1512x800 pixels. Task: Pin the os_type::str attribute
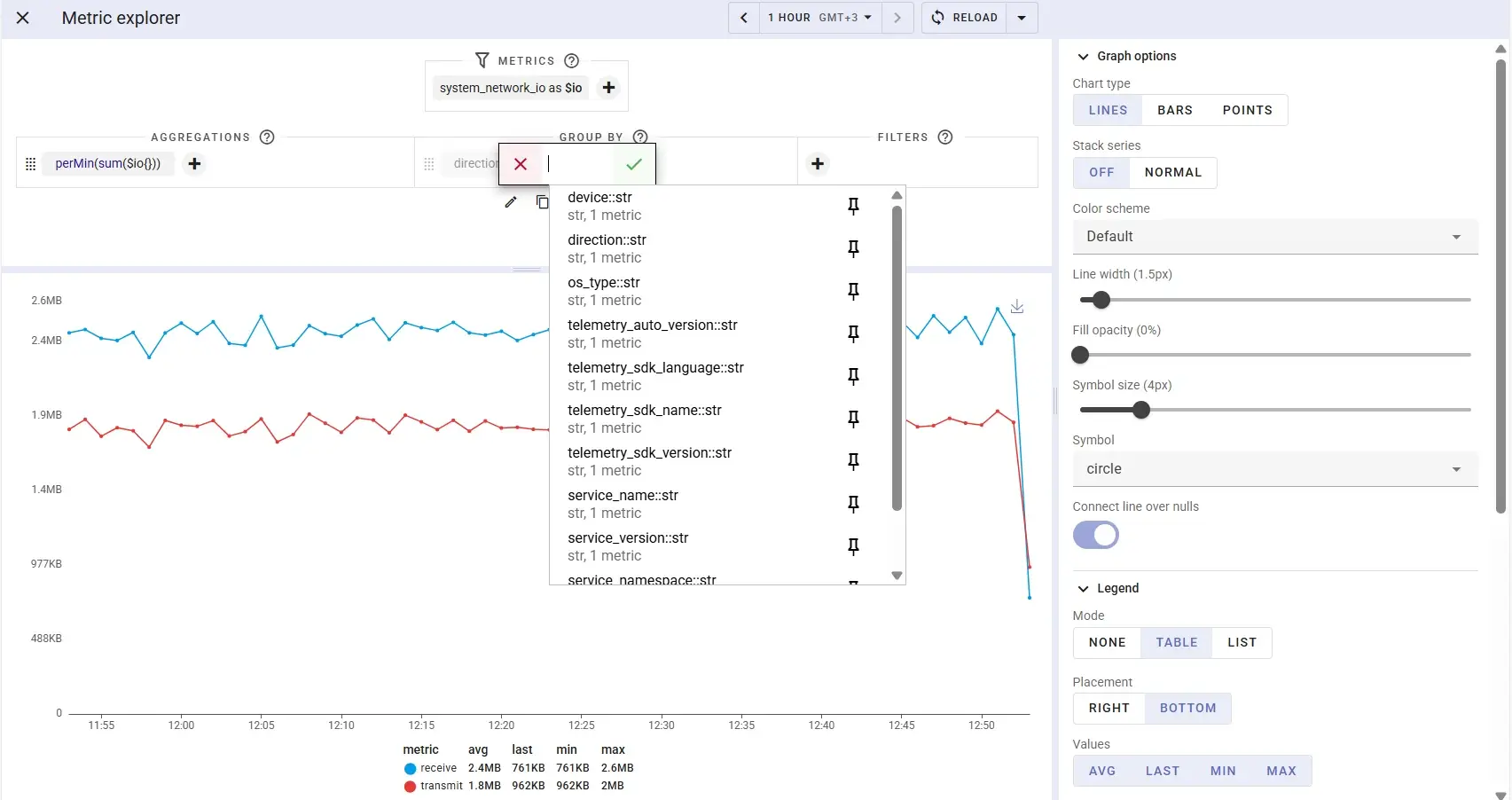coord(853,291)
